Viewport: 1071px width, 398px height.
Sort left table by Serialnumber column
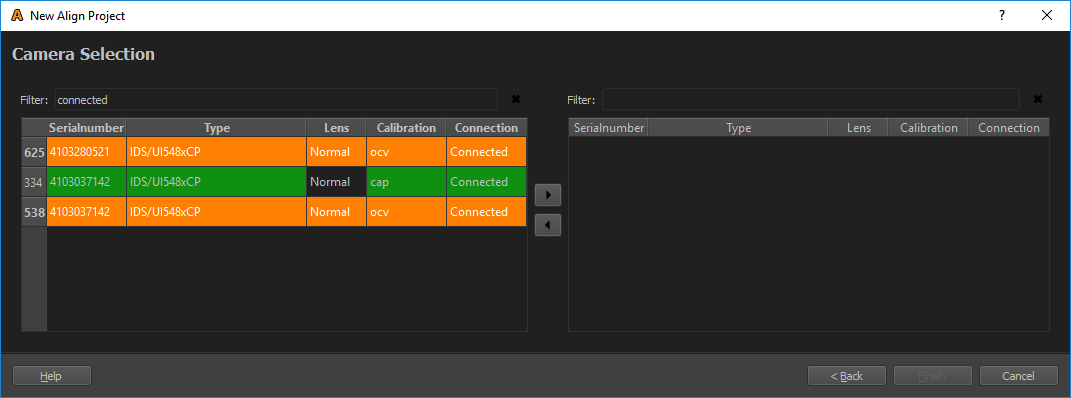[x=87, y=128]
